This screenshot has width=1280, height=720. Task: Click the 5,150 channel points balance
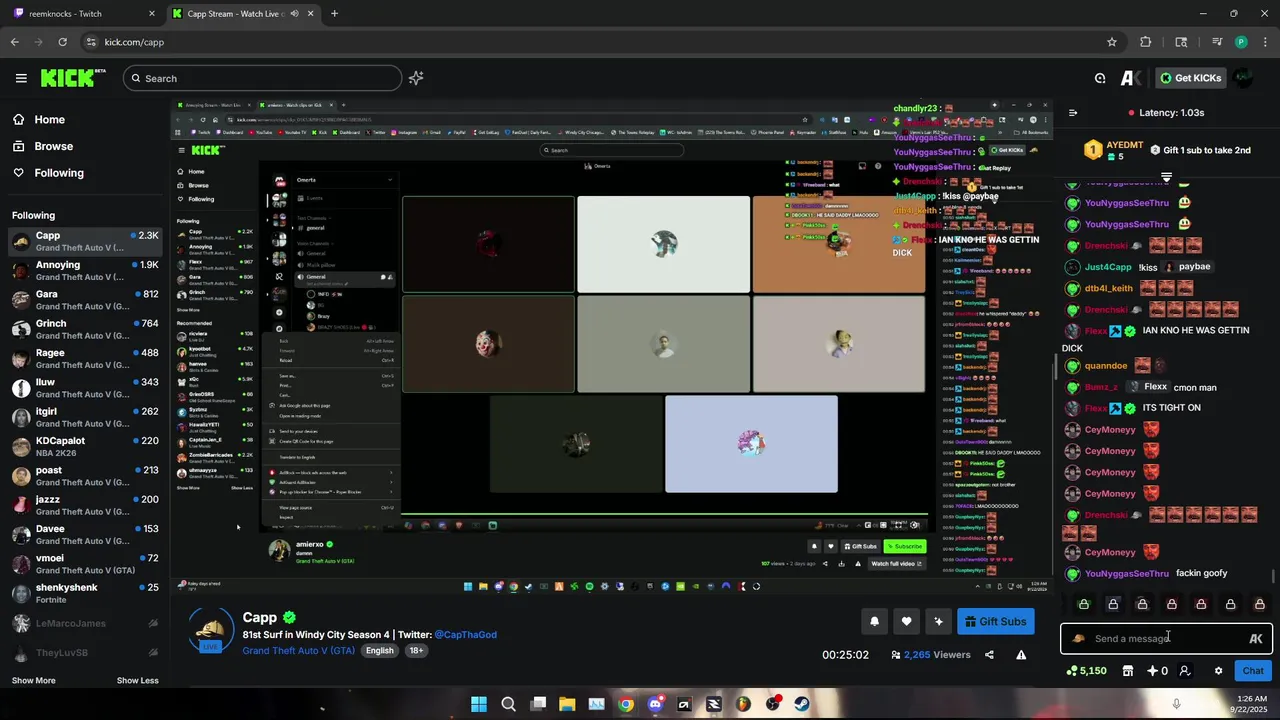pyautogui.click(x=1087, y=671)
